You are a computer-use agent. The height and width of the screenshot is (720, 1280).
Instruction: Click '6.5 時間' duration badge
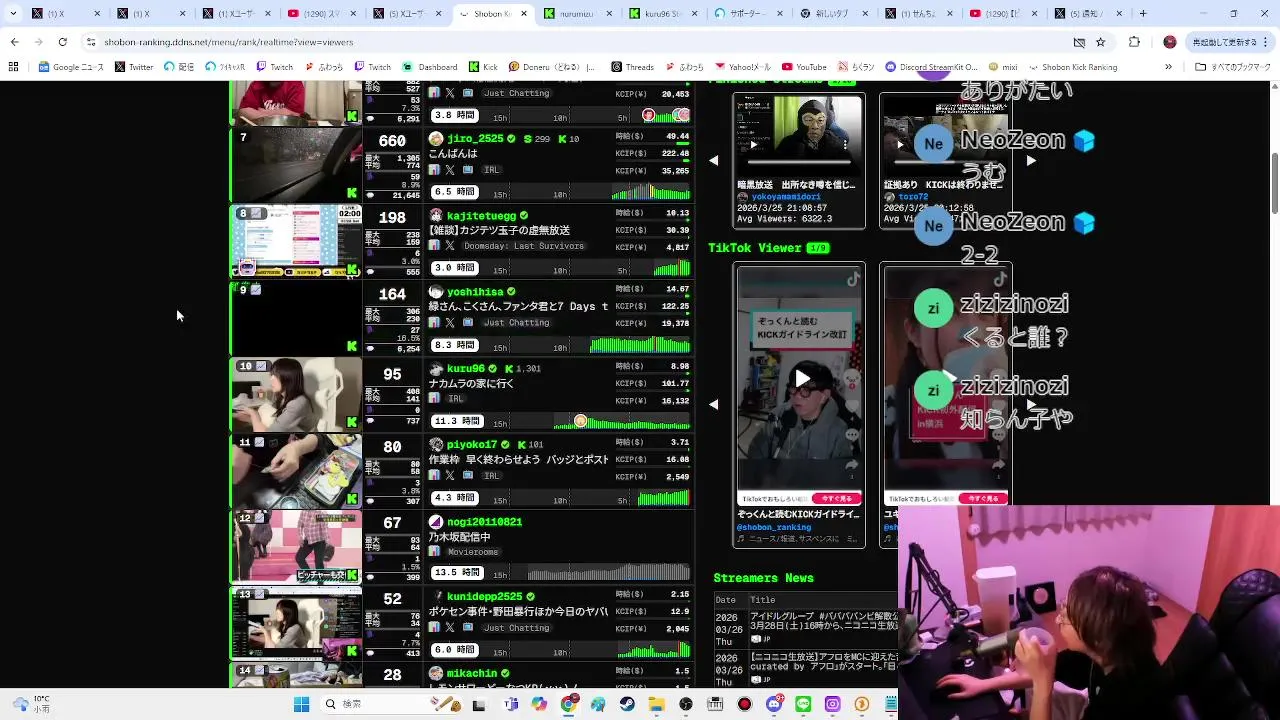453,192
